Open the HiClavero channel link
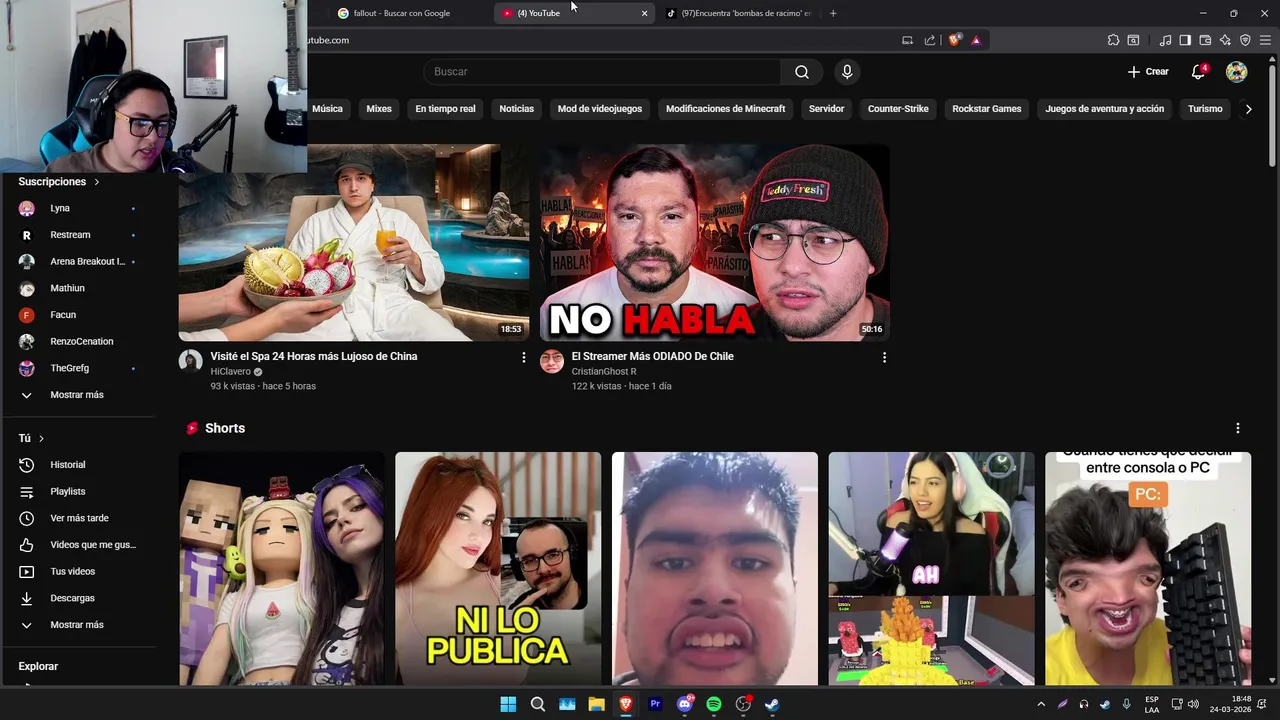This screenshot has width=1280, height=720. point(230,372)
